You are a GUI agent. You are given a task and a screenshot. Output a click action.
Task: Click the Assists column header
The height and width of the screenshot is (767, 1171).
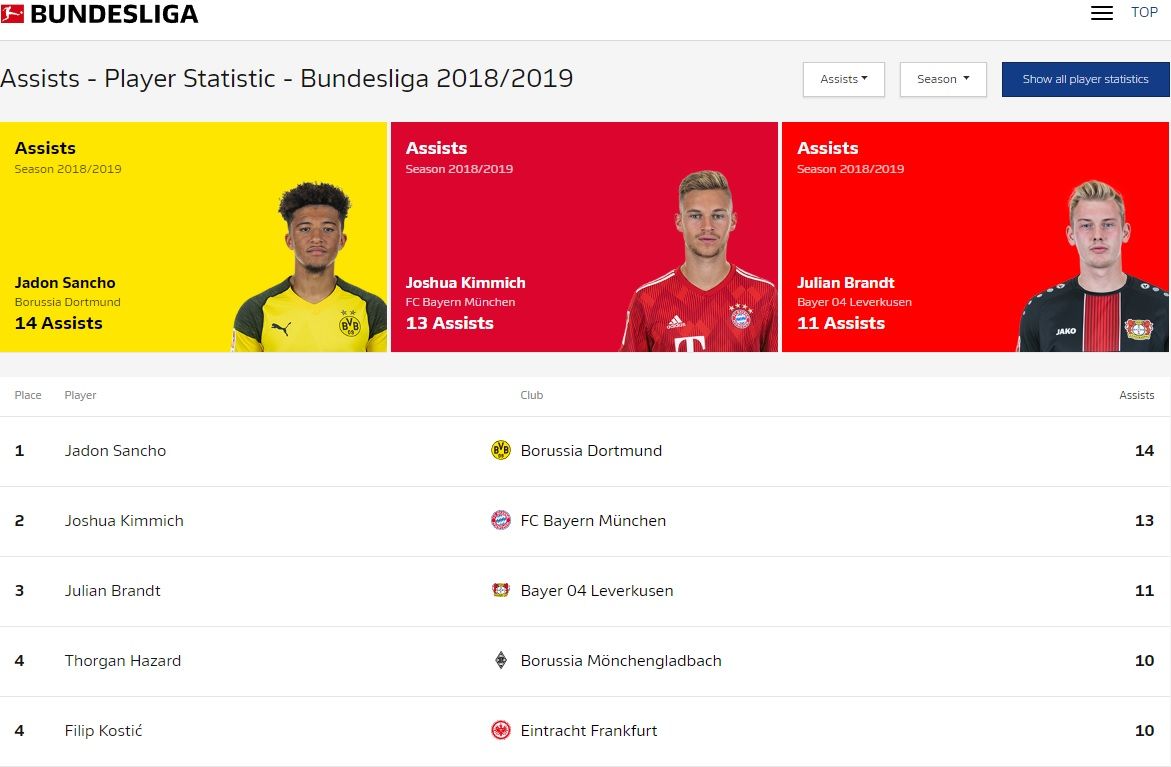(x=1137, y=395)
